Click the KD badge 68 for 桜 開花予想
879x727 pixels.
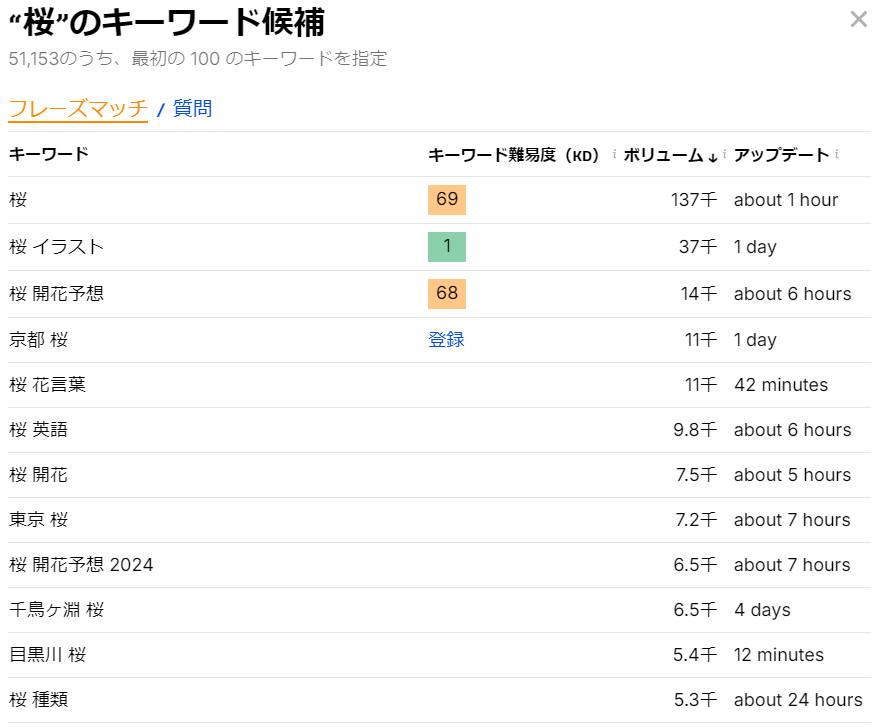[x=446, y=293]
